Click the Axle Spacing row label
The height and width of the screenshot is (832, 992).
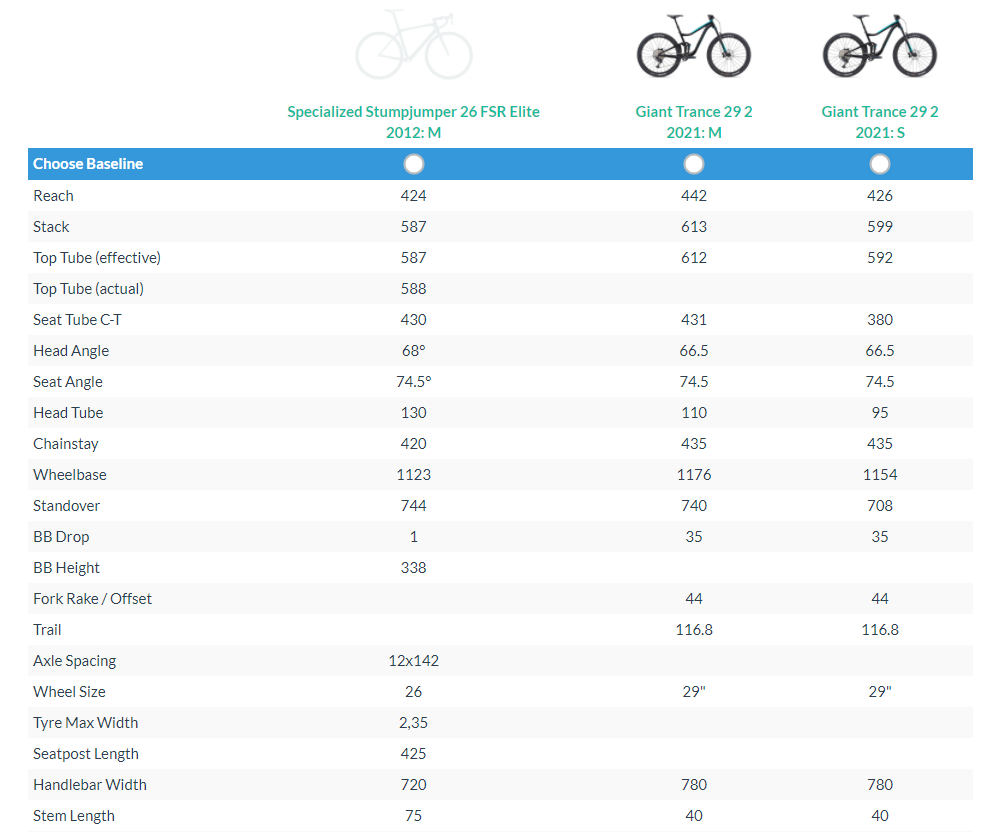(x=75, y=661)
